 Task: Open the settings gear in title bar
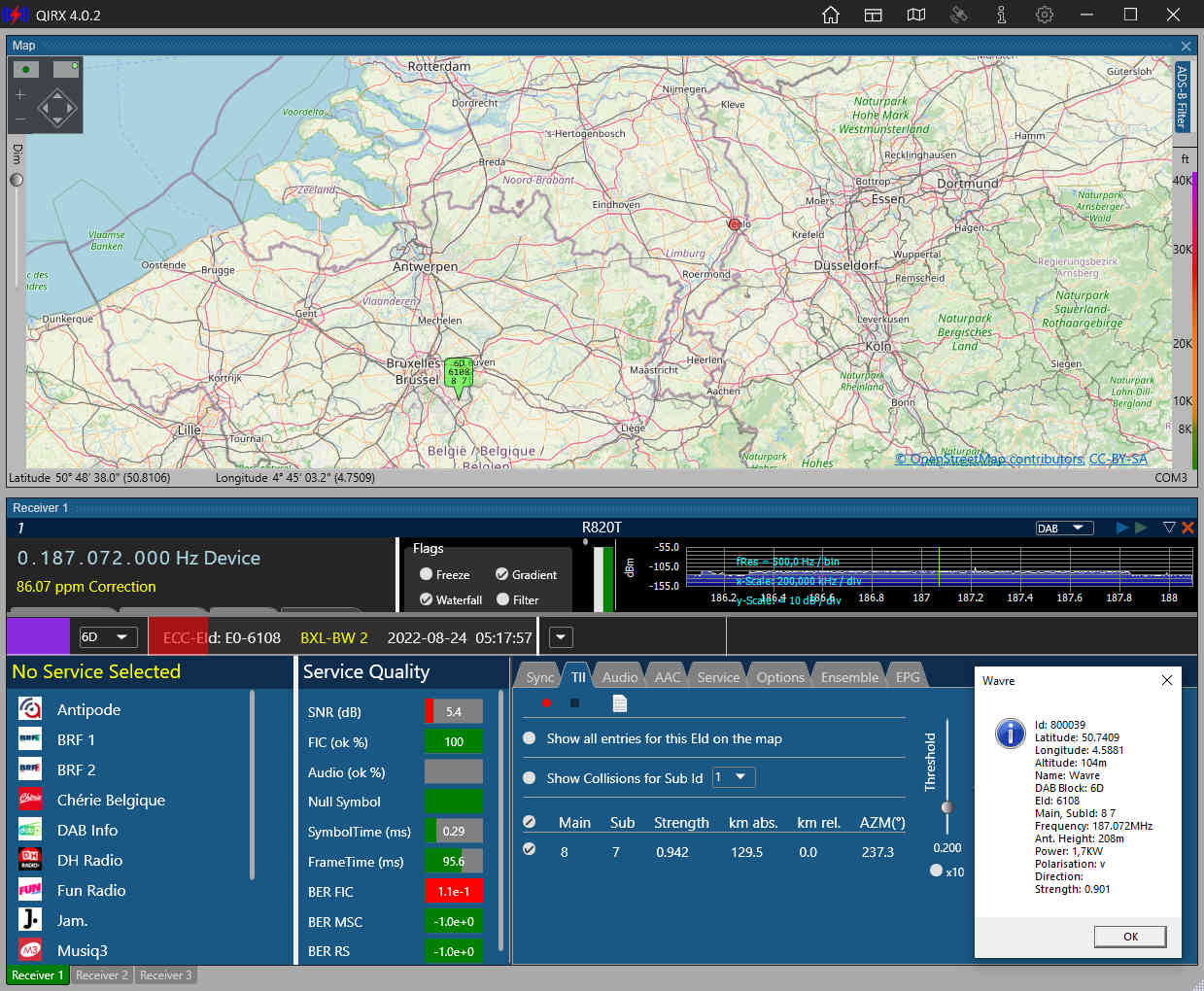pyautogui.click(x=1045, y=15)
